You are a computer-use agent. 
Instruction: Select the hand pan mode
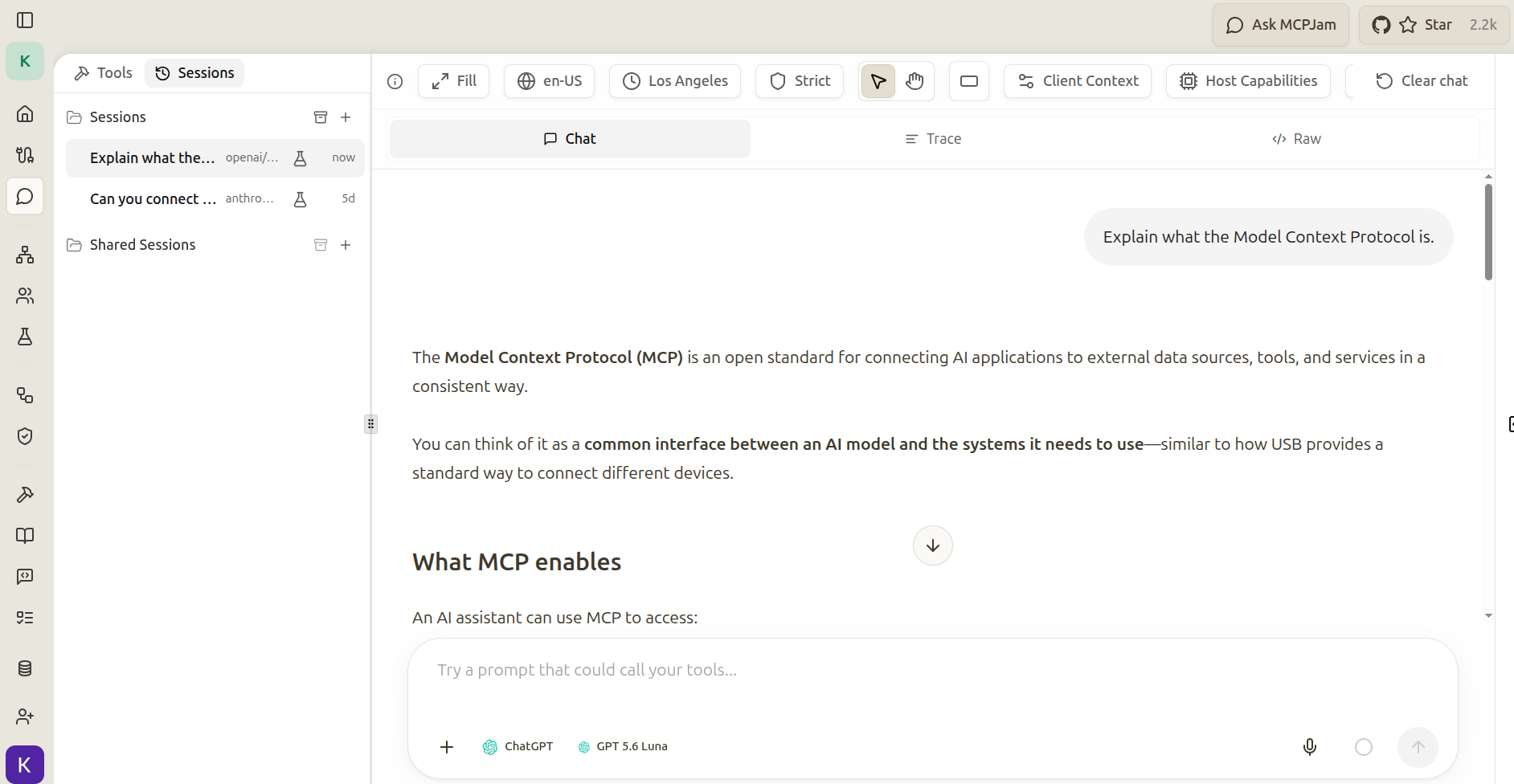(x=915, y=81)
